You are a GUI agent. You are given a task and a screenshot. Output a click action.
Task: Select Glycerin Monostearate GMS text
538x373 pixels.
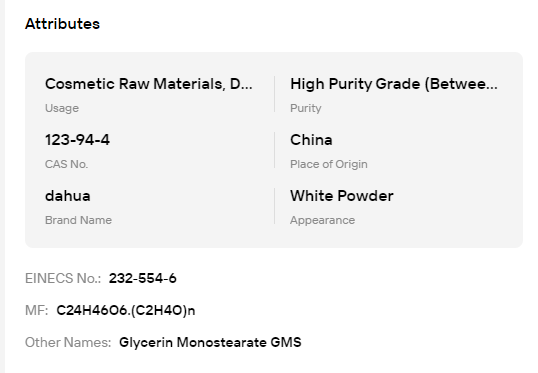click(x=210, y=342)
